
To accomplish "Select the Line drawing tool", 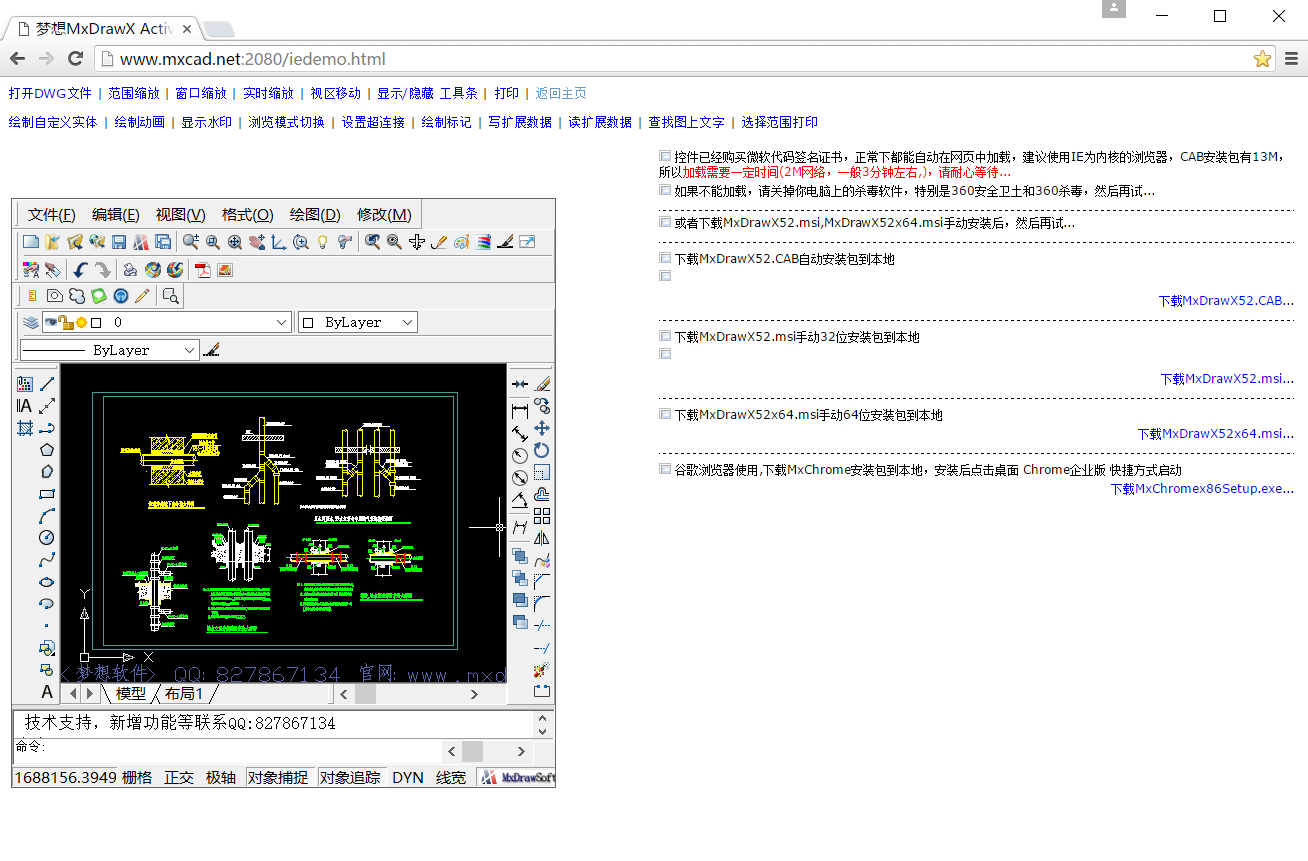I will coord(47,383).
